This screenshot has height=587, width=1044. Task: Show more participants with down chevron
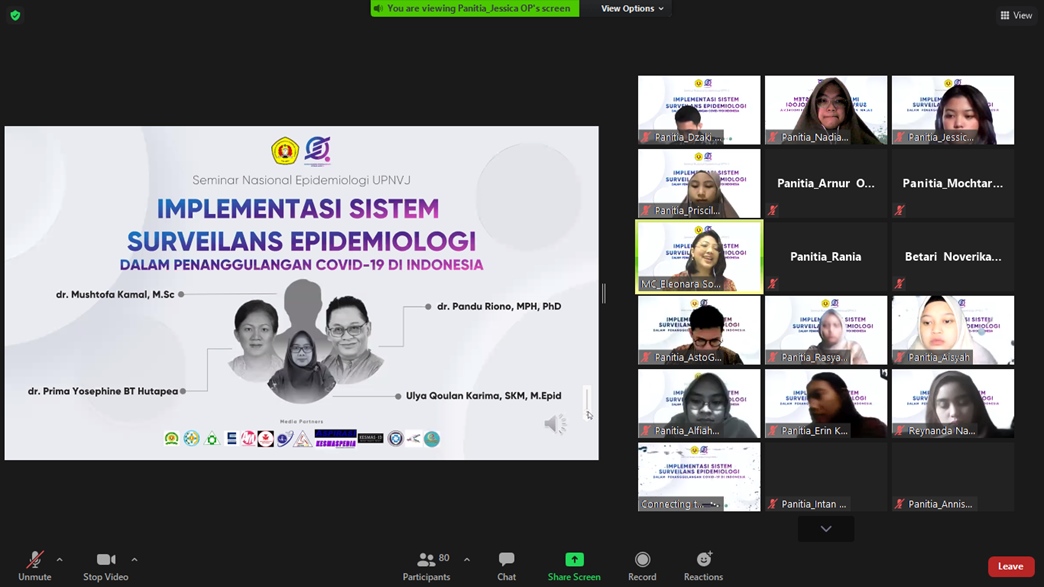[826, 529]
